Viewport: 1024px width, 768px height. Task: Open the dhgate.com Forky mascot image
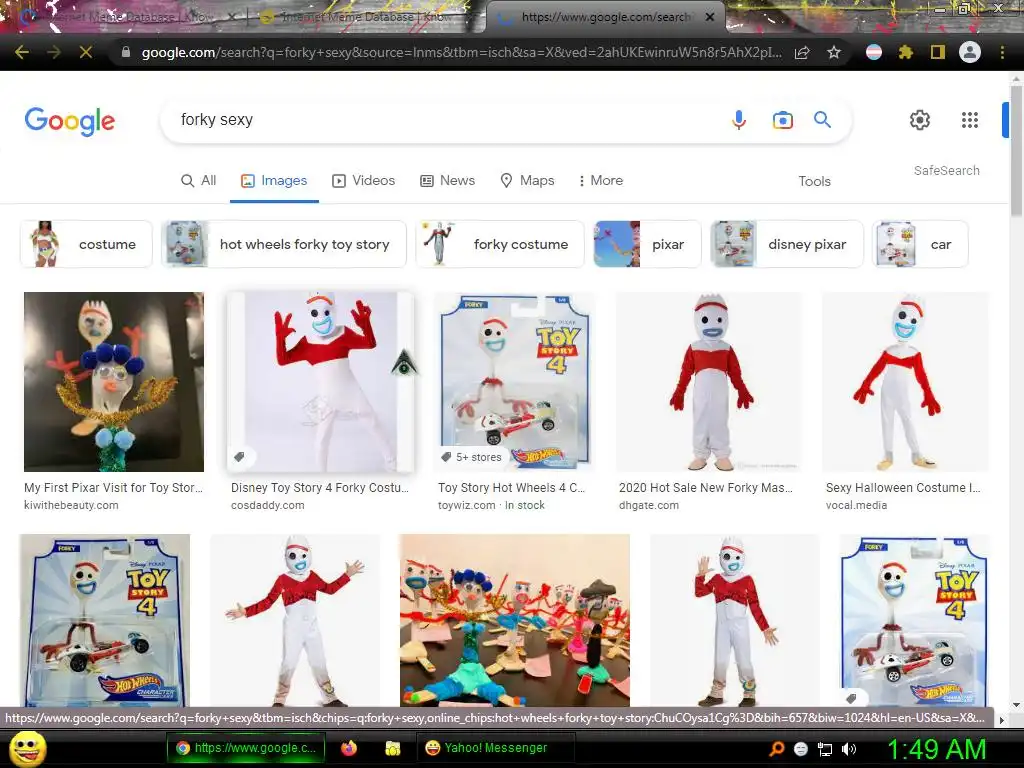point(709,381)
